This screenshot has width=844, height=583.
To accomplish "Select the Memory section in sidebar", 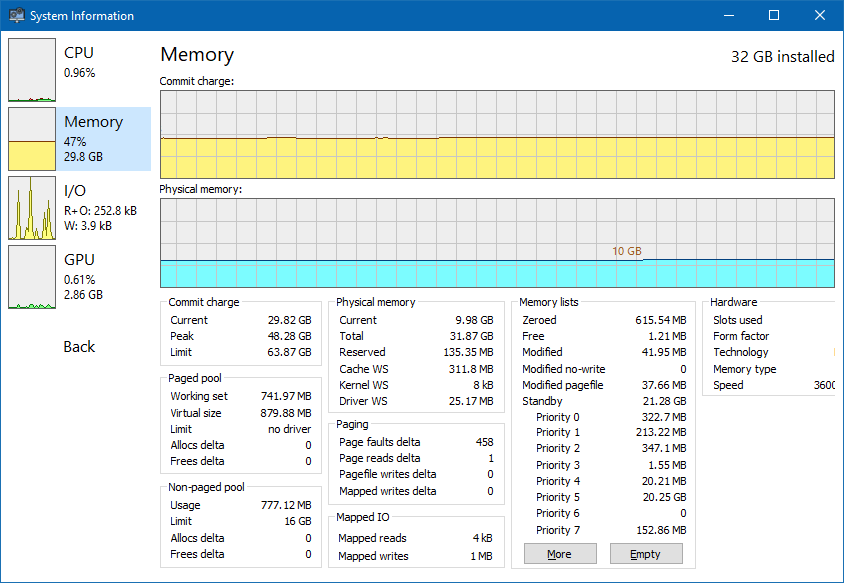I will pyautogui.click(x=79, y=139).
